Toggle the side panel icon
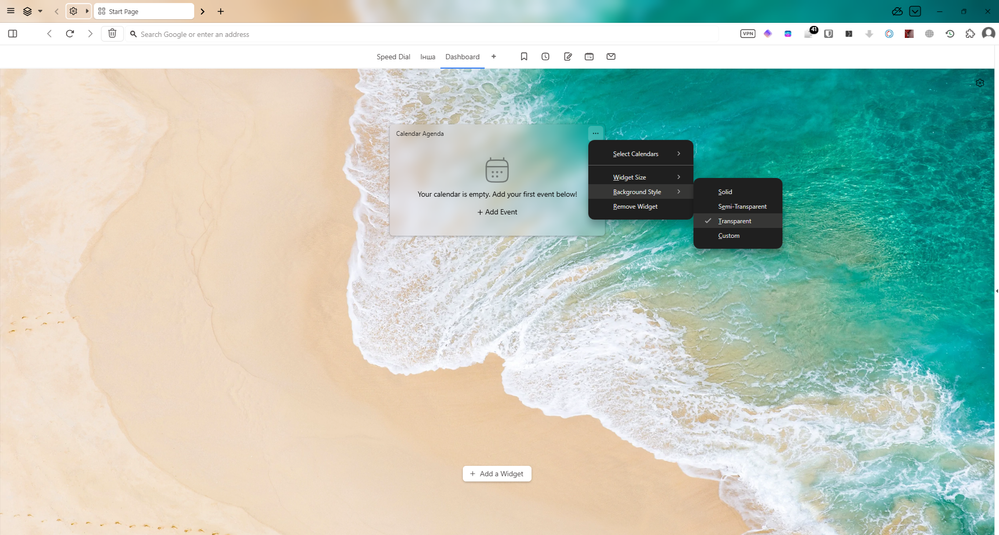 click(12, 34)
